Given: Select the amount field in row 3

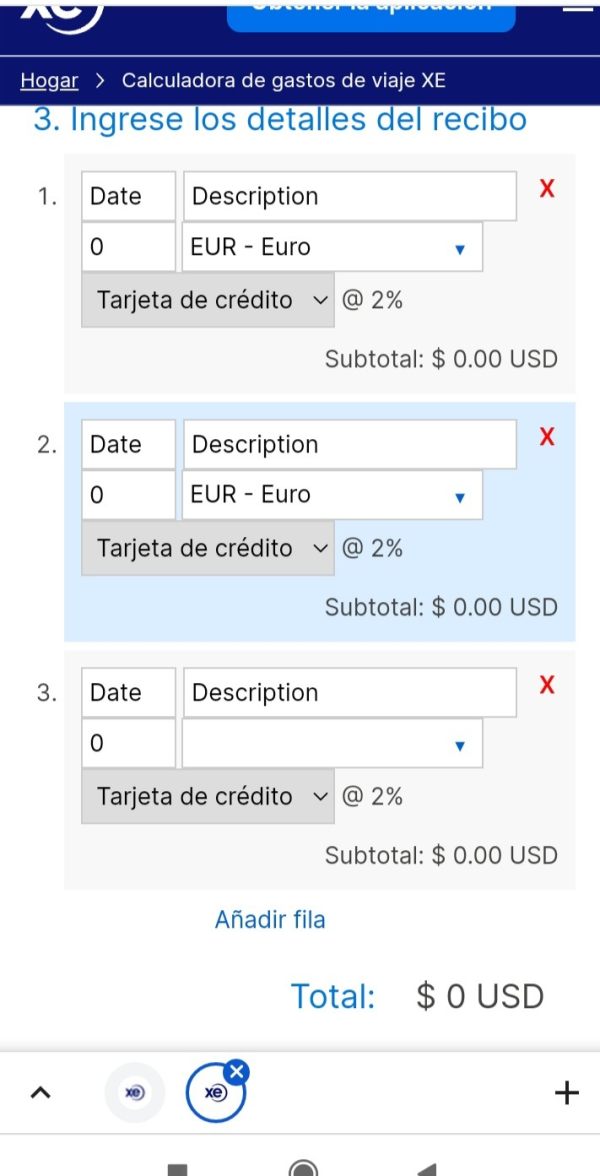Looking at the screenshot, I should point(128,743).
